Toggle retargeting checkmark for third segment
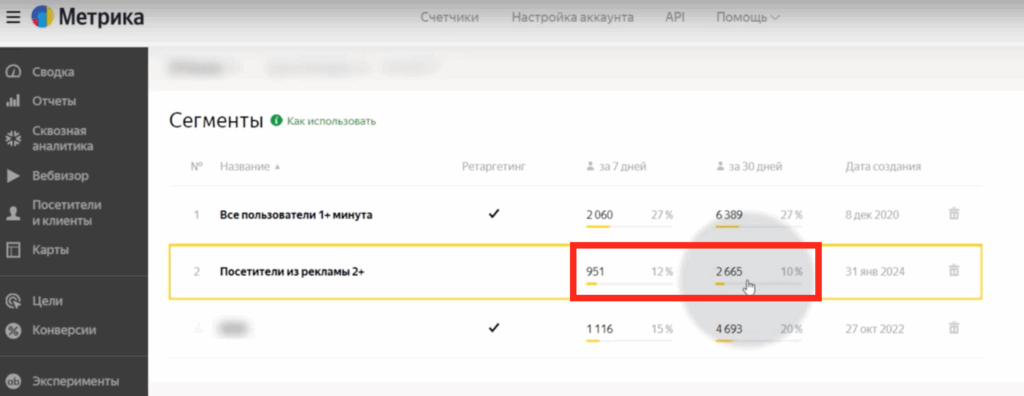The height and width of the screenshot is (396, 1024). tap(494, 328)
